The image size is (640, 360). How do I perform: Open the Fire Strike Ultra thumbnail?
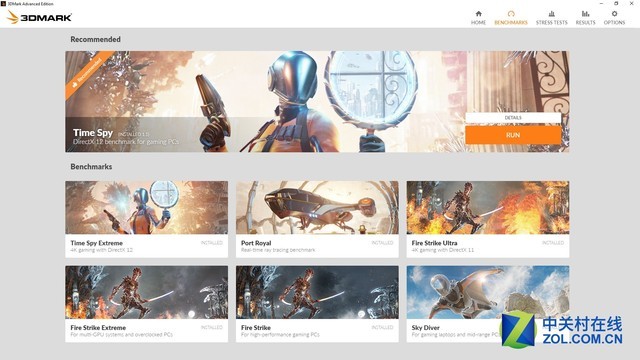488,207
